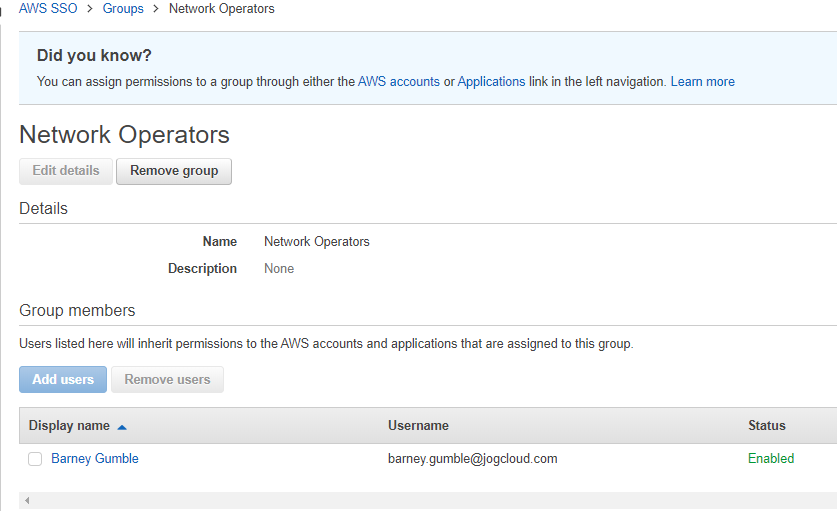Image resolution: width=837 pixels, height=511 pixels.
Task: Select the checkbox next to Barney Gumble
Action: coord(35,459)
